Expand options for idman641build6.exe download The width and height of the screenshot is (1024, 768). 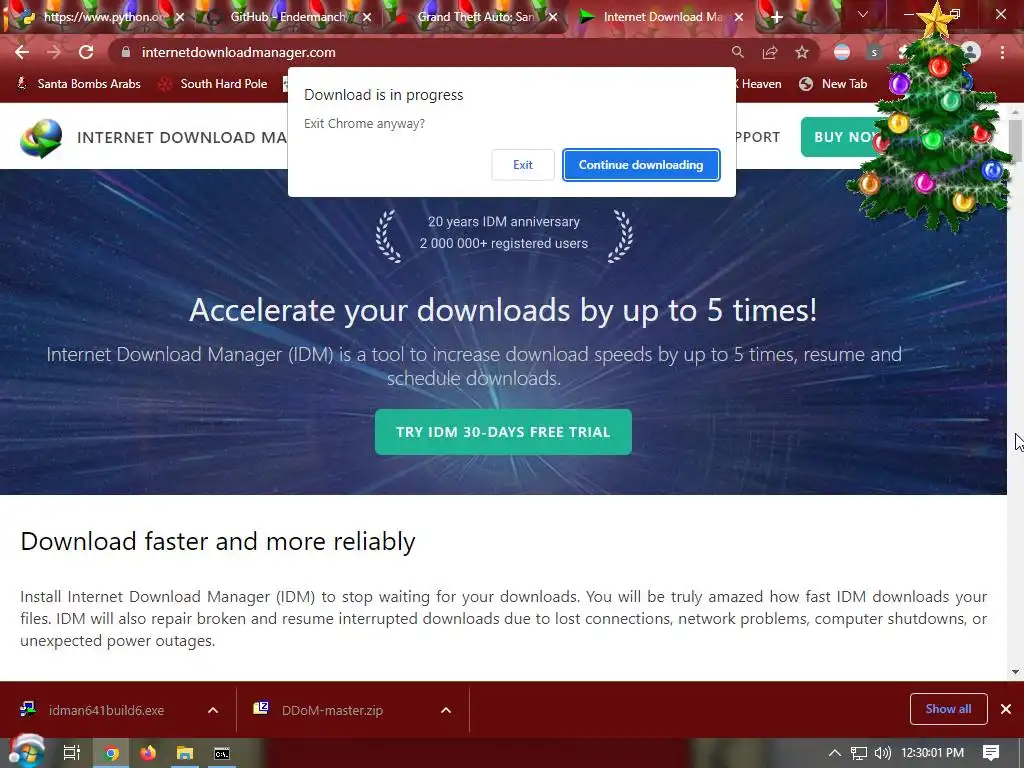[x=213, y=710]
